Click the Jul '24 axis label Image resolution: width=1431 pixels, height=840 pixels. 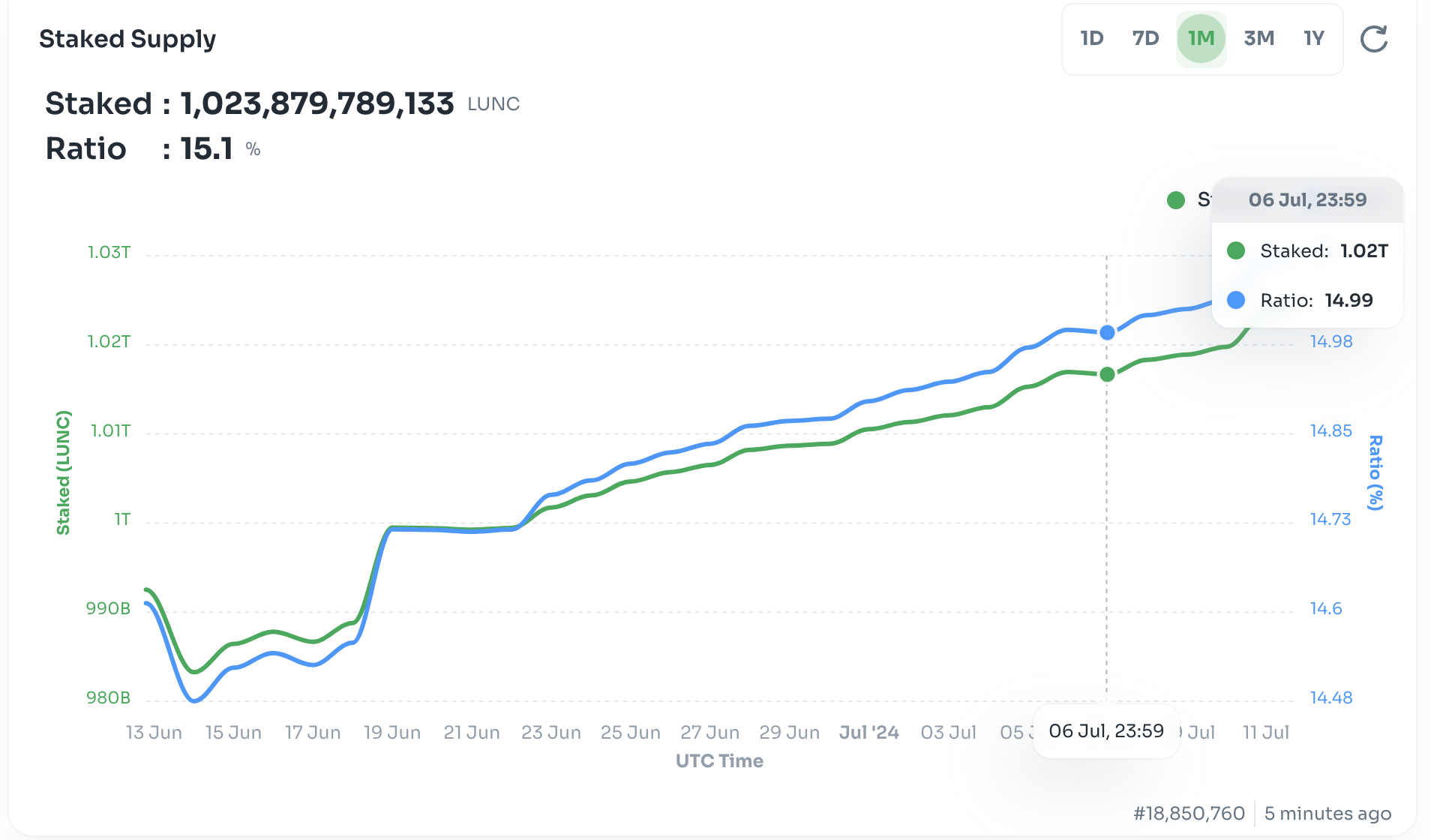coord(868,733)
